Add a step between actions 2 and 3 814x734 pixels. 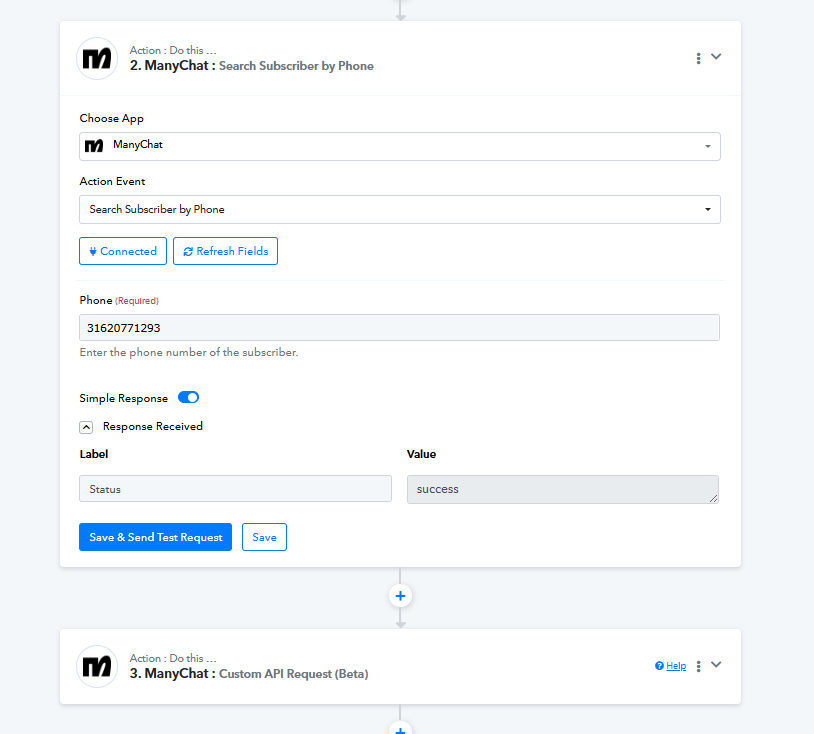(400, 596)
